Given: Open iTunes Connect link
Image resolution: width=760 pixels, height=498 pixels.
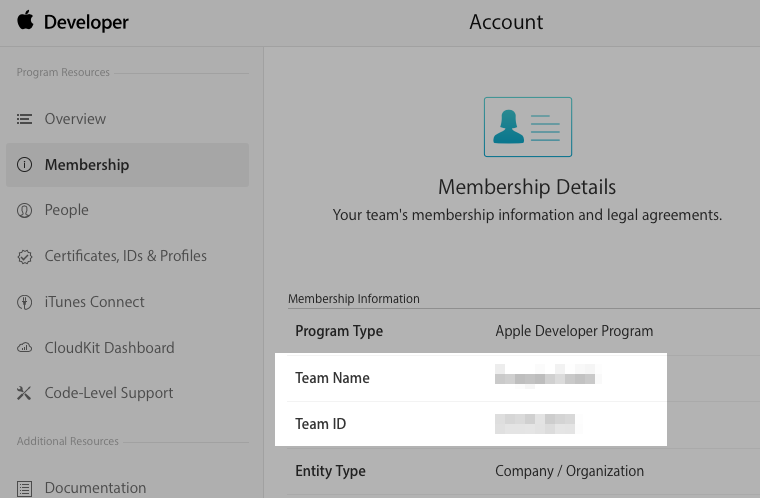Looking at the screenshot, I should coord(95,302).
